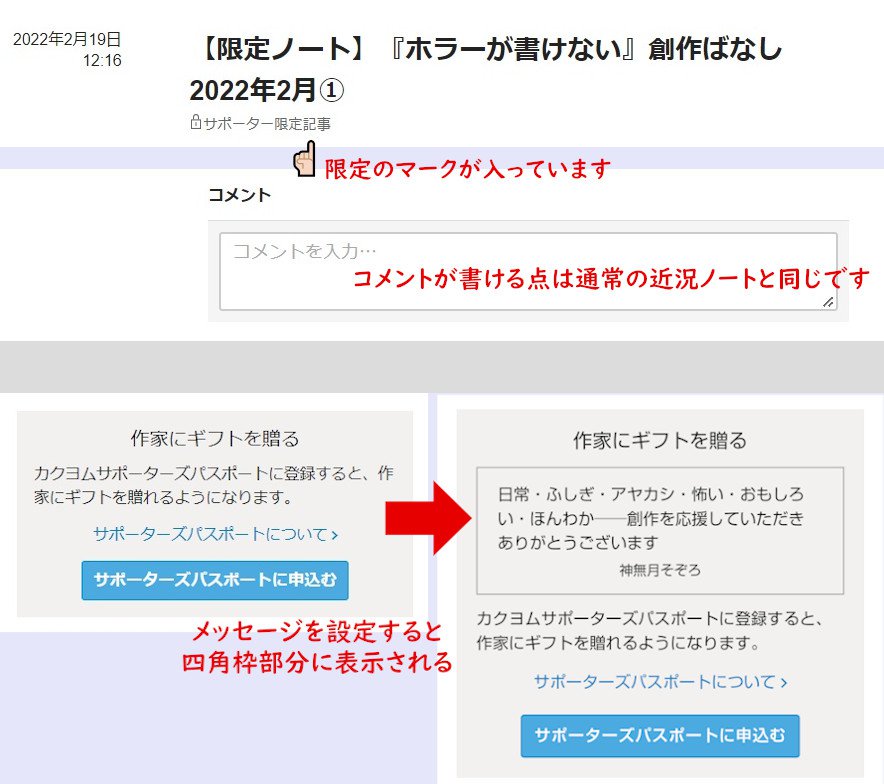Click the red 限定のマークが入っています annotation

click(467, 169)
